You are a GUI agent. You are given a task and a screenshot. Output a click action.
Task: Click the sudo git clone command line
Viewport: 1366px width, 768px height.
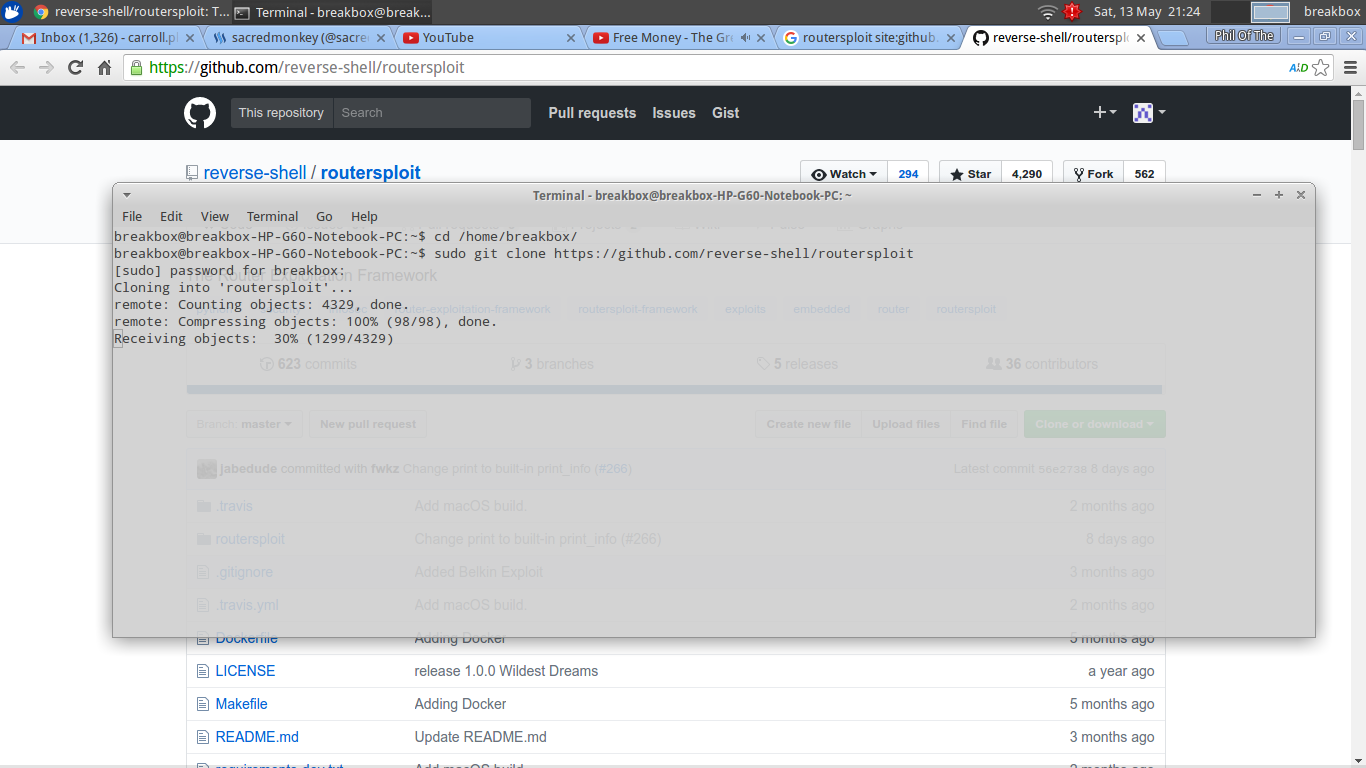[x=514, y=254]
